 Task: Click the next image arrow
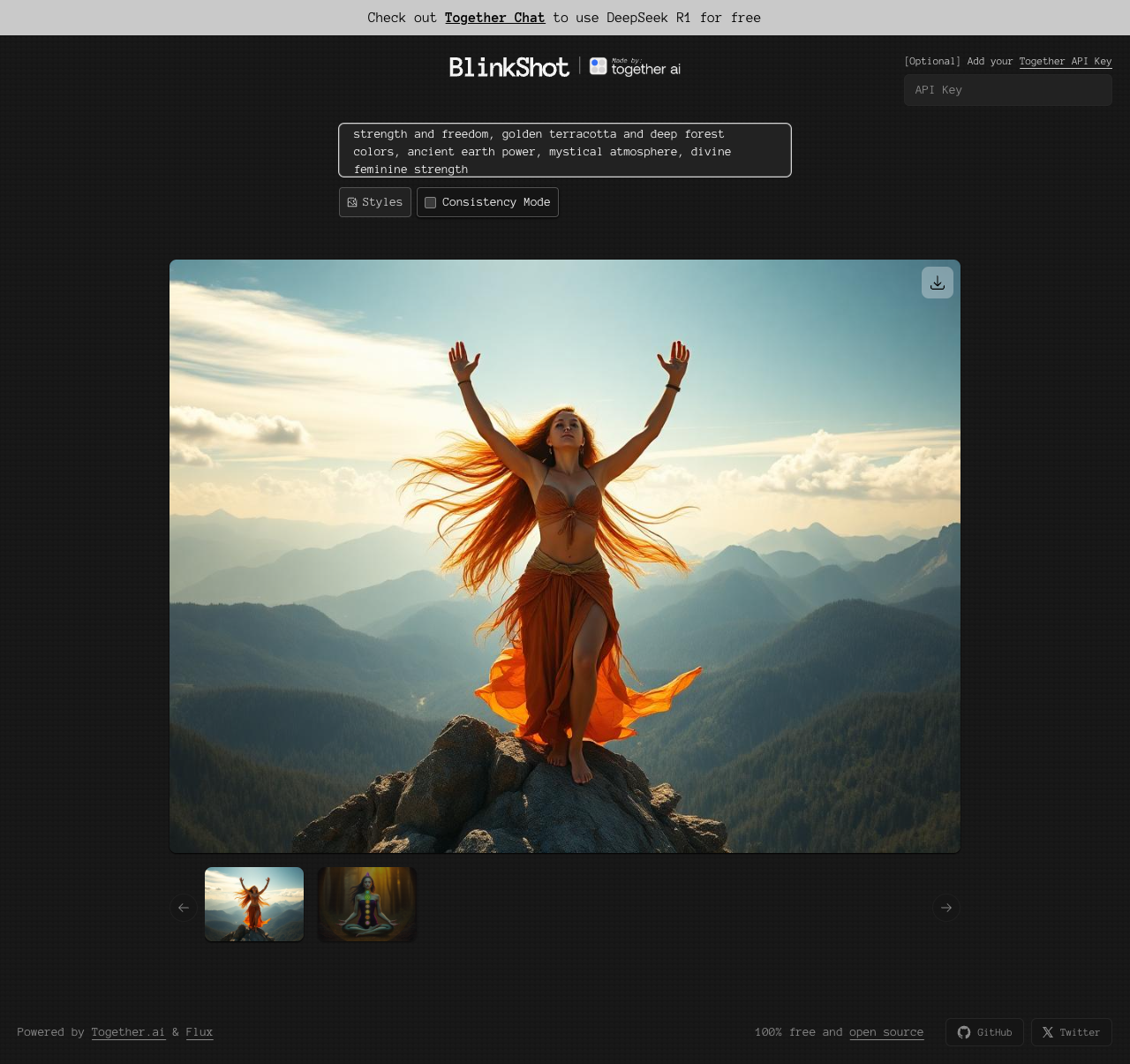coord(945,908)
